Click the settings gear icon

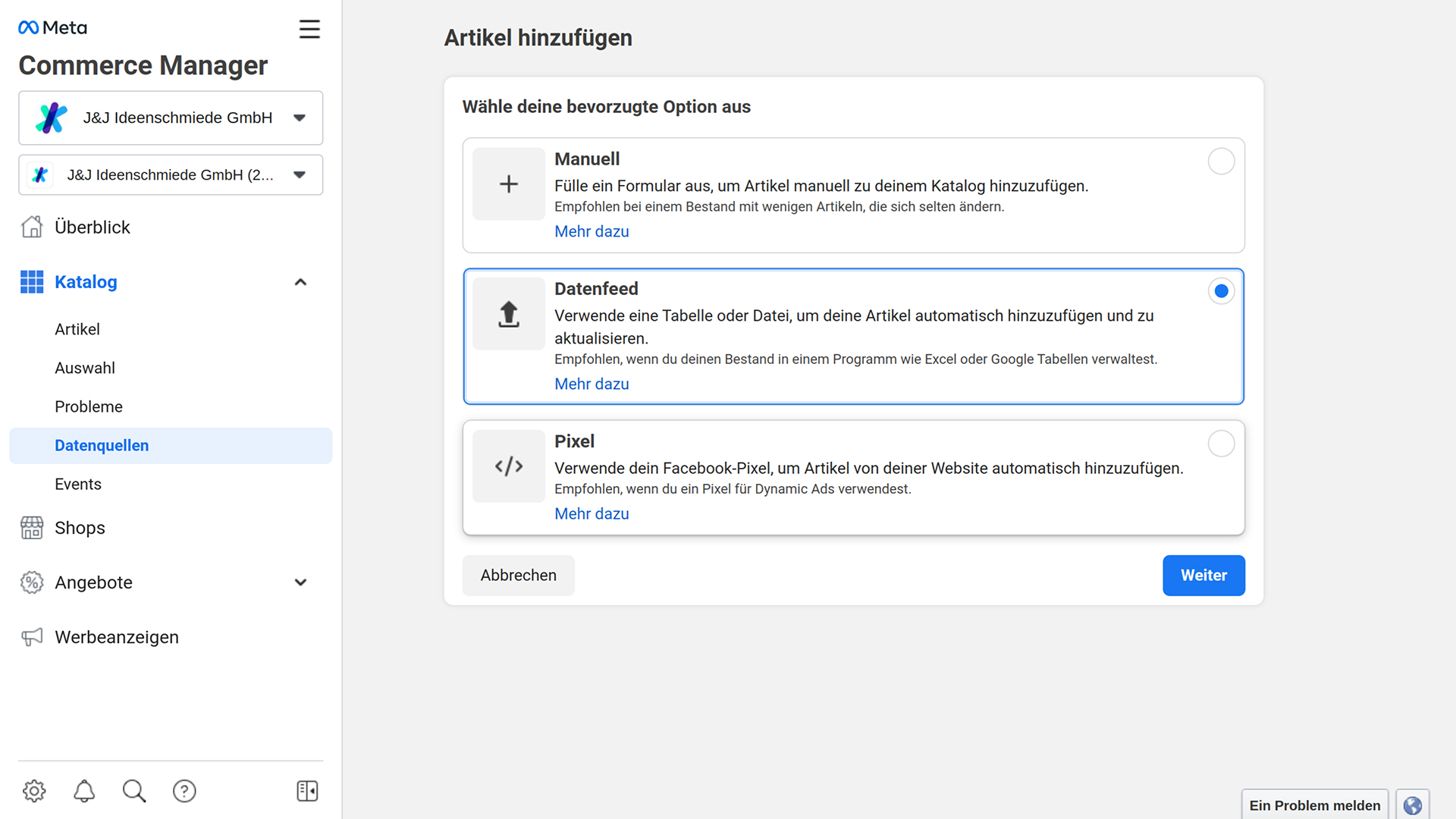point(34,791)
